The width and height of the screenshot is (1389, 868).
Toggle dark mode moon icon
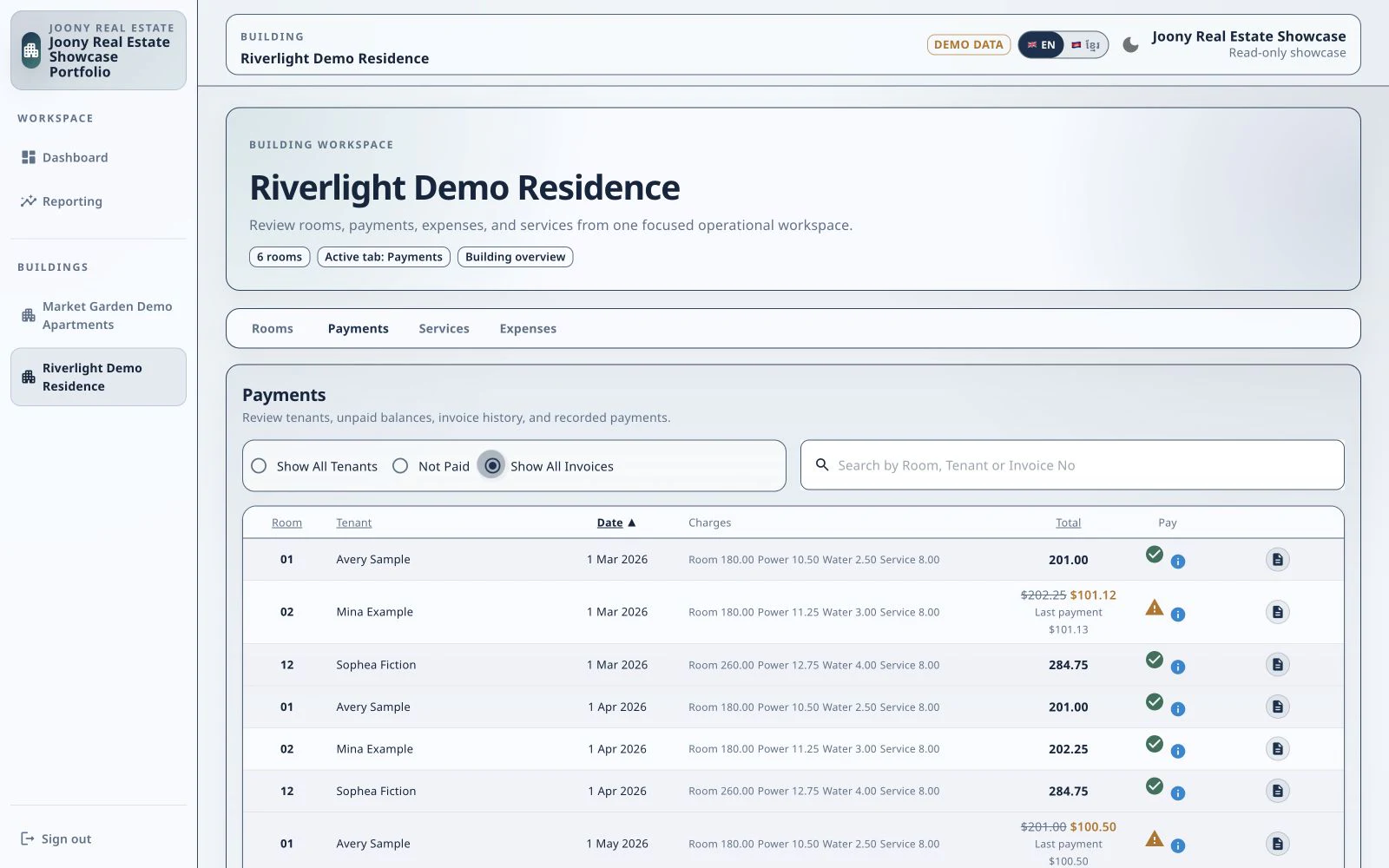point(1130,44)
